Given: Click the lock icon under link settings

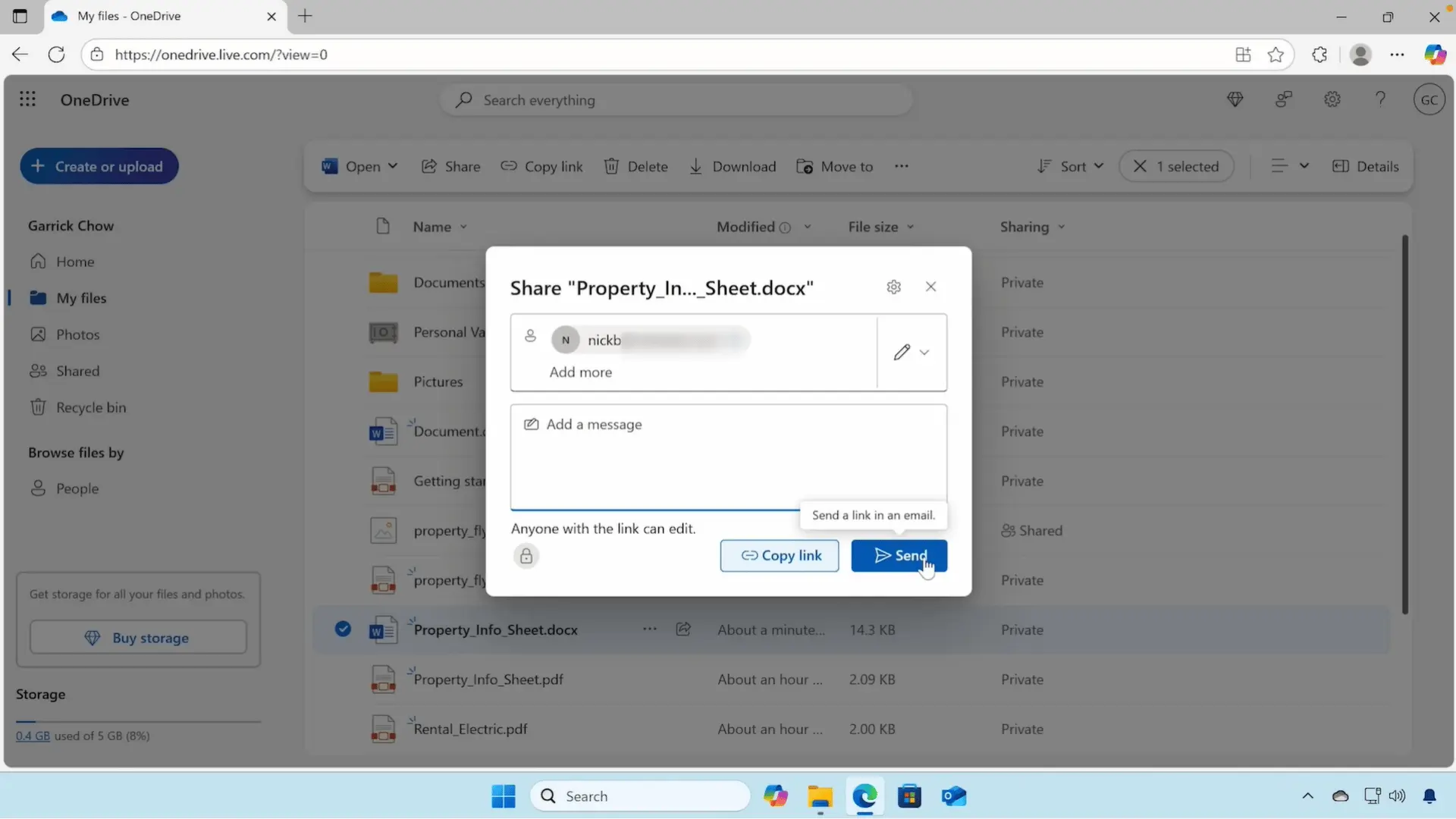Looking at the screenshot, I should 526,557.
